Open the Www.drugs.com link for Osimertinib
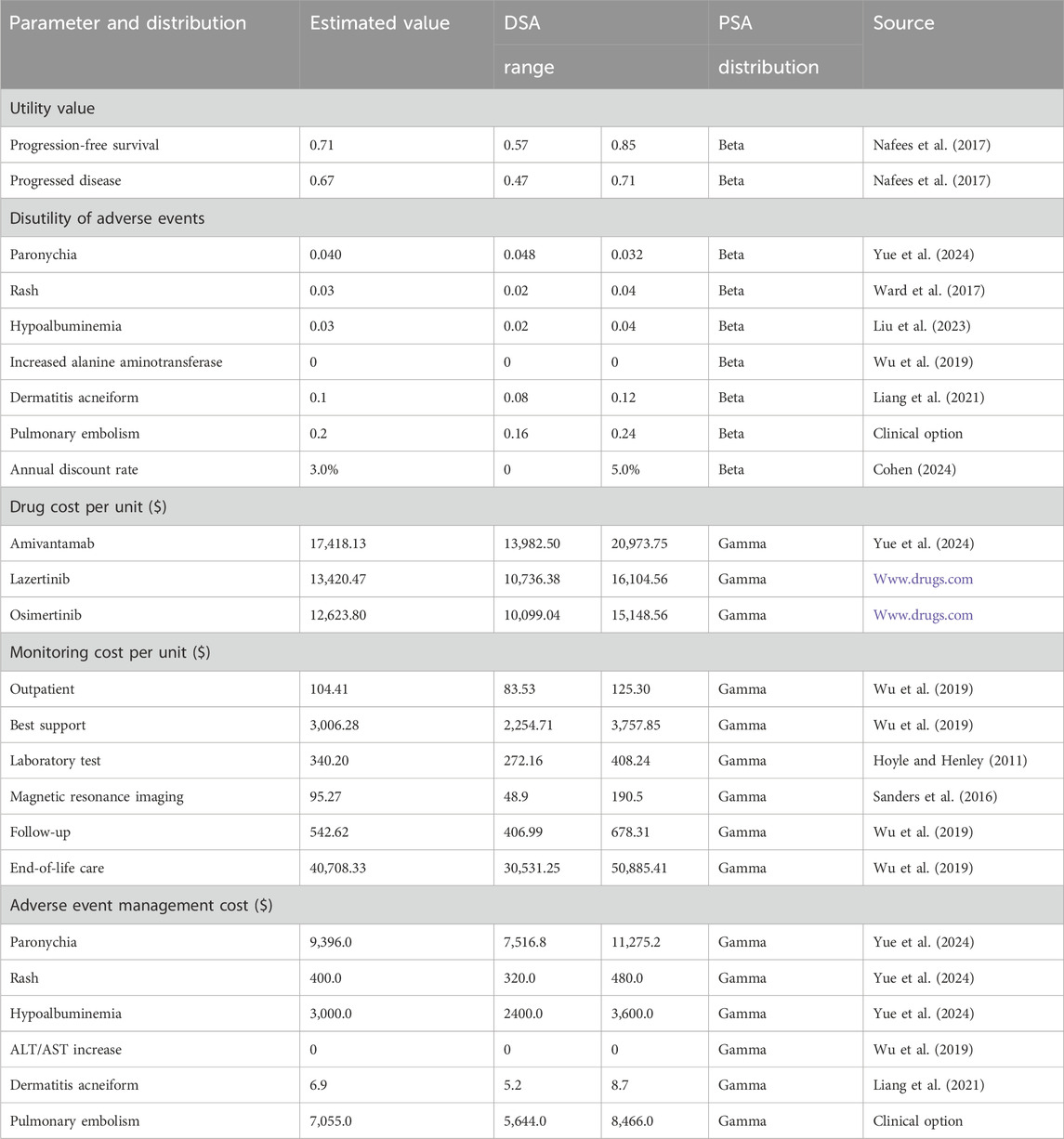Screen dimensions: 1064x1139 click(x=923, y=615)
